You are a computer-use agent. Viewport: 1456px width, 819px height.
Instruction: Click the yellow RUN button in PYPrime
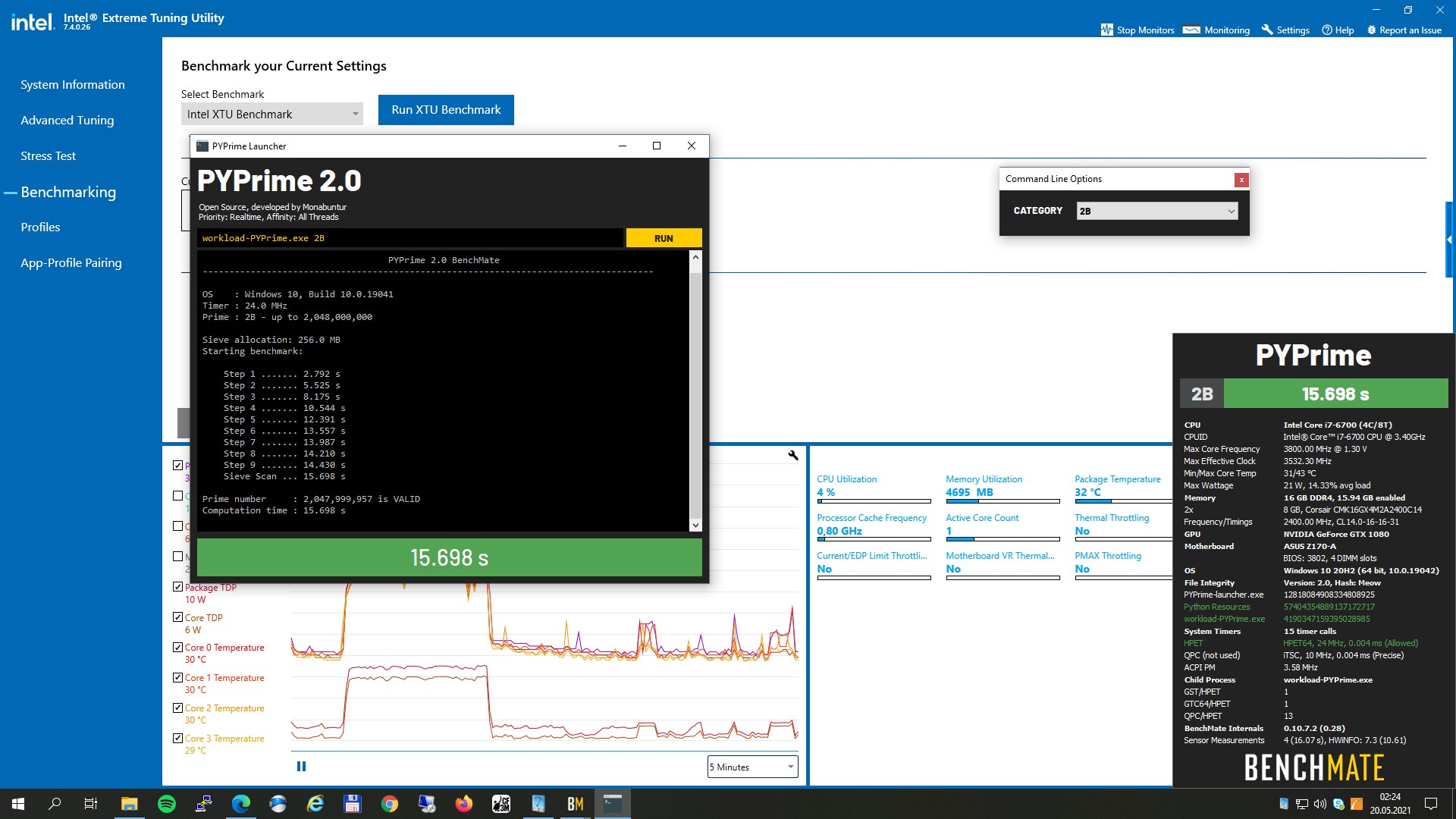point(664,238)
